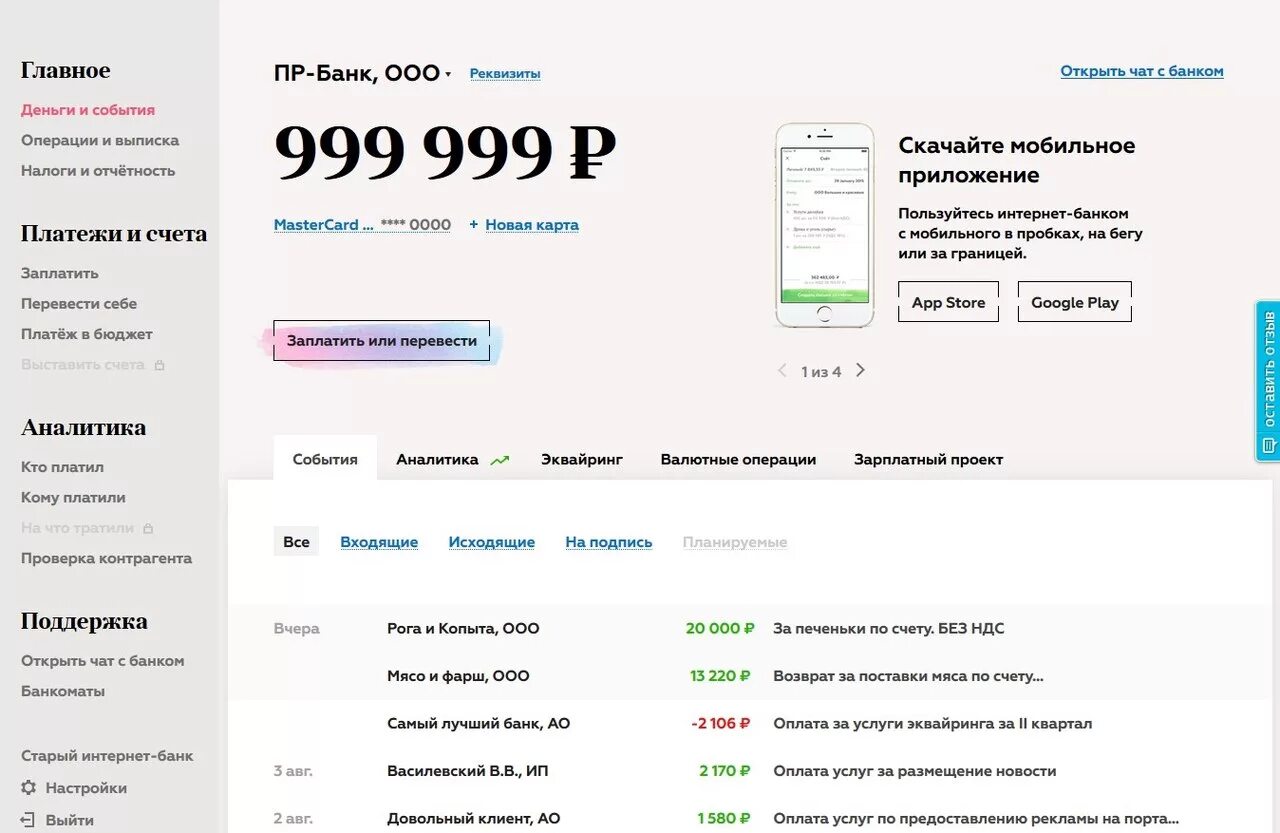Screen dimensions: 1280x833
Task: Switch to the Эквайринг tab
Action: click(582, 459)
